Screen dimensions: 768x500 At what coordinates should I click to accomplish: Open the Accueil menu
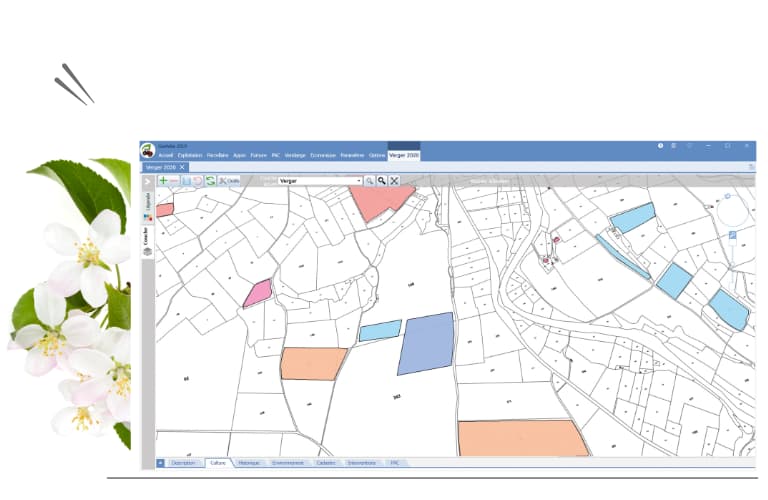point(166,155)
